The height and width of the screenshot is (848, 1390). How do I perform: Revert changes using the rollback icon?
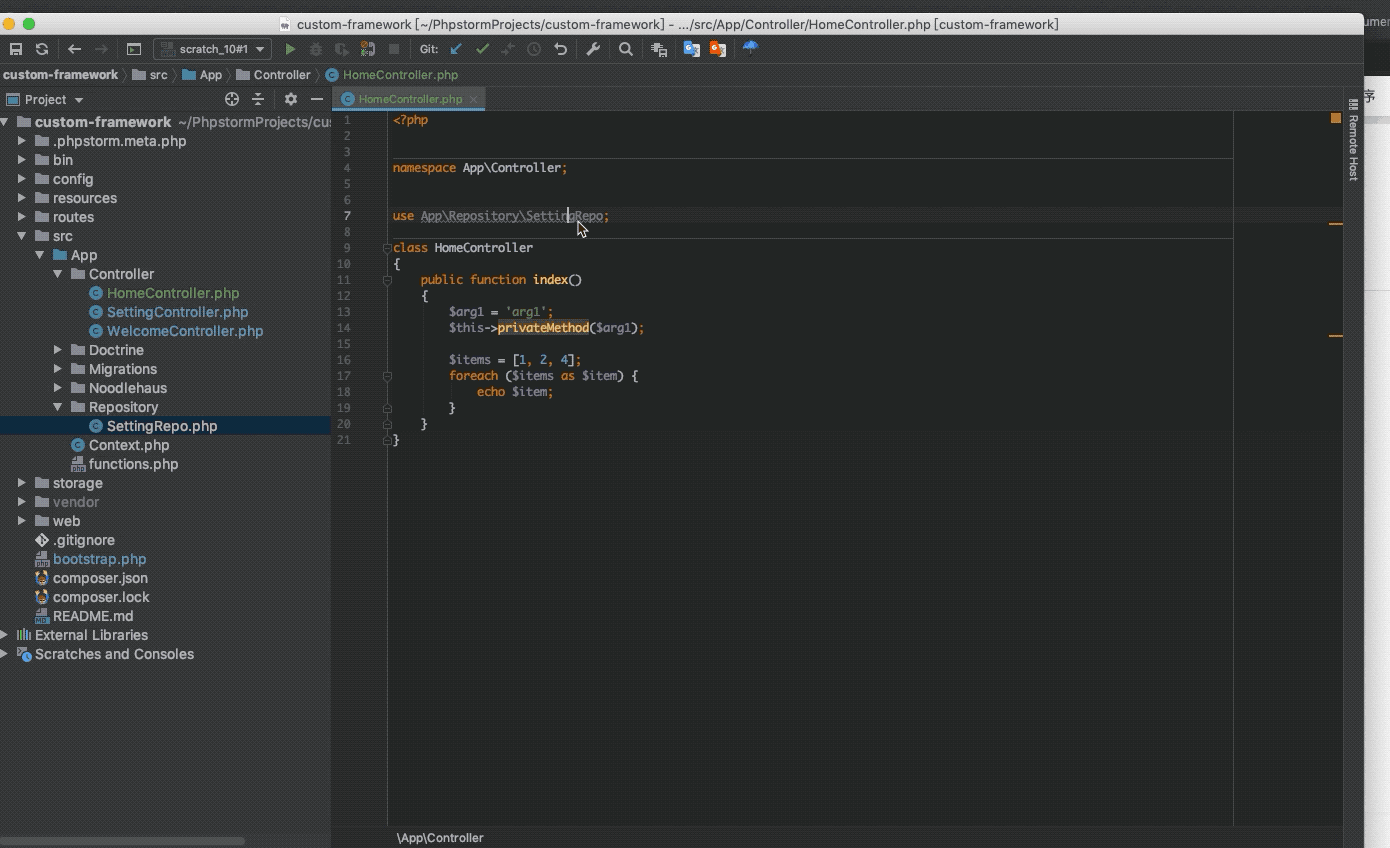tap(560, 49)
